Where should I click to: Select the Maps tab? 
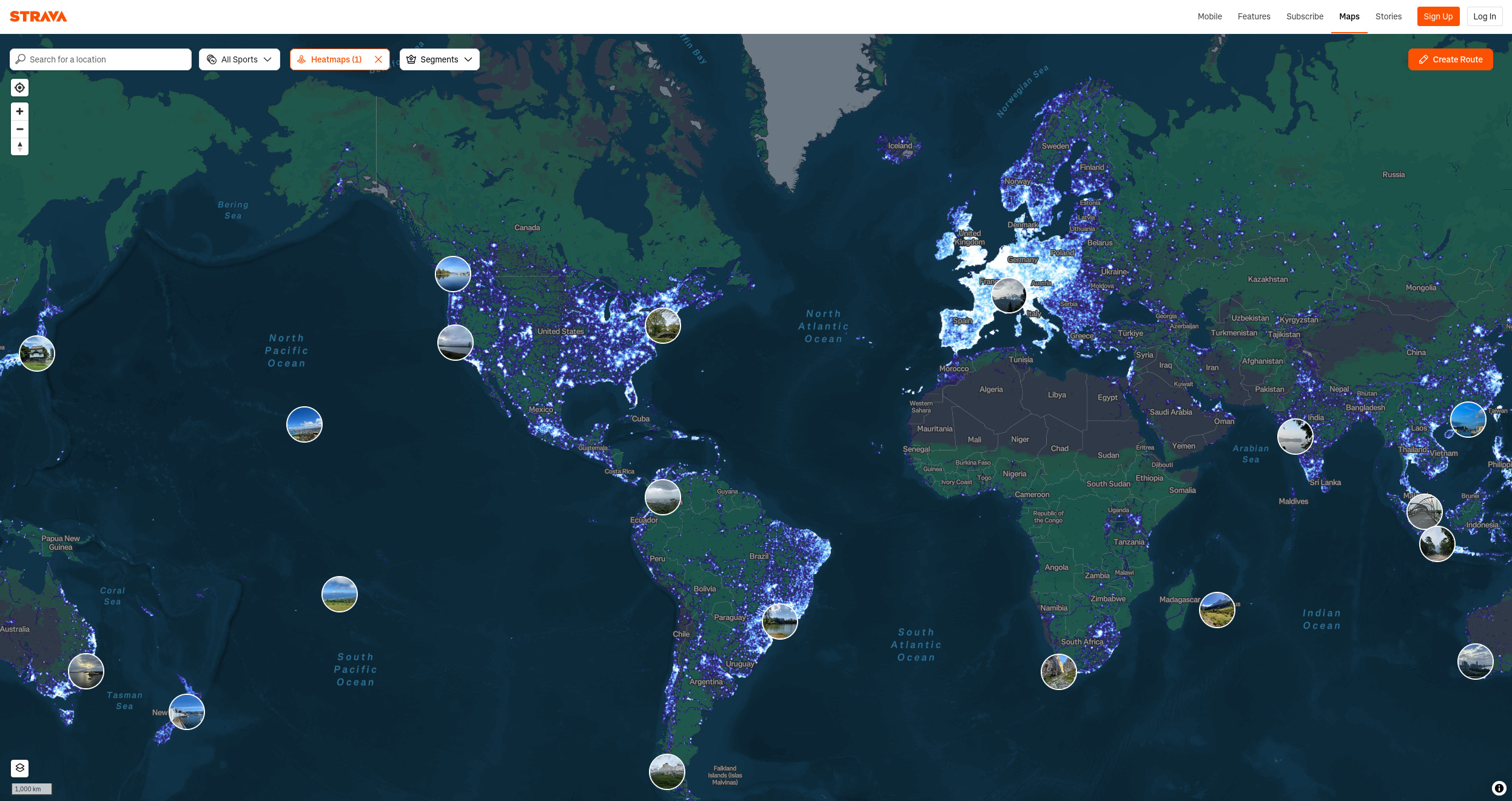click(1349, 16)
